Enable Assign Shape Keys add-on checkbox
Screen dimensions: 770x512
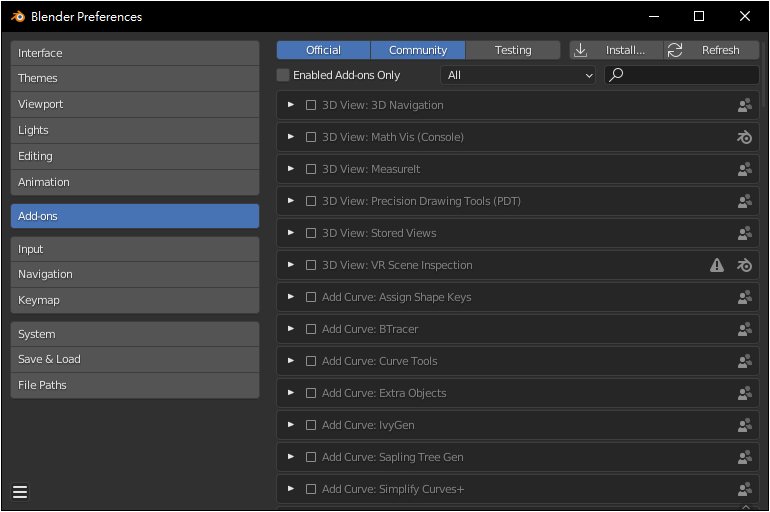311,297
